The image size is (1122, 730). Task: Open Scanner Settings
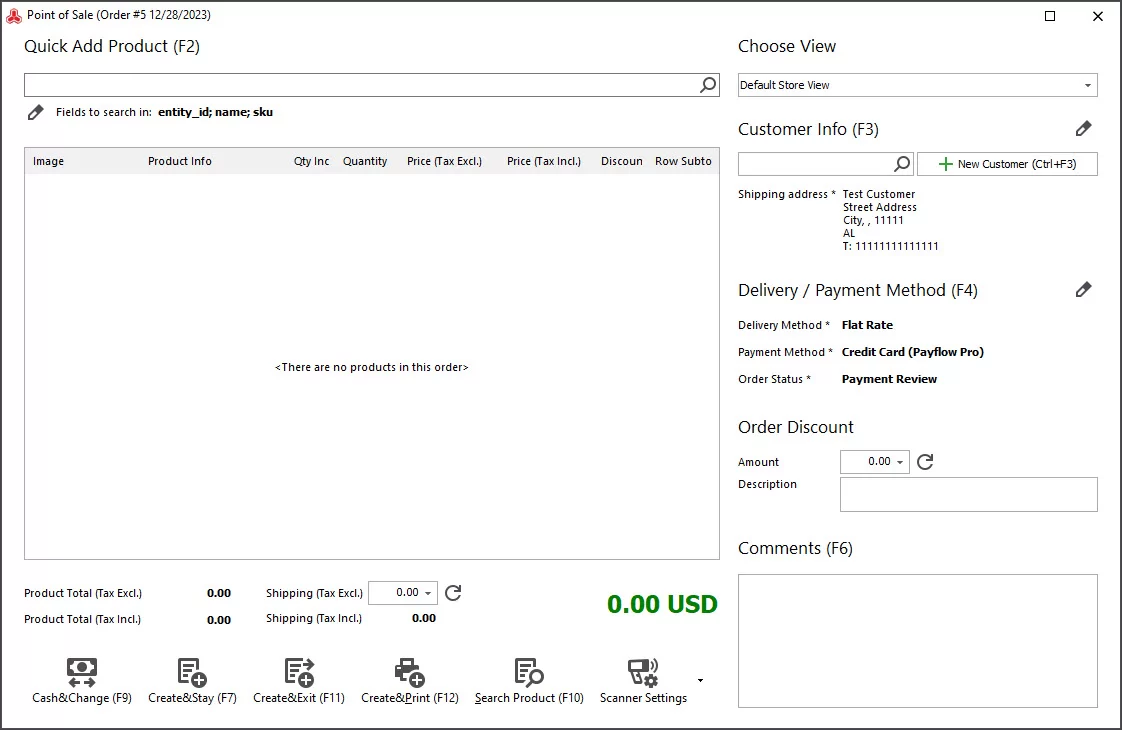pos(643,681)
